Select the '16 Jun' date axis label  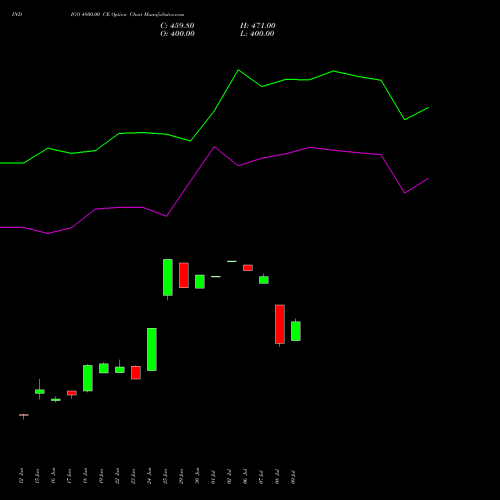pos(53,476)
